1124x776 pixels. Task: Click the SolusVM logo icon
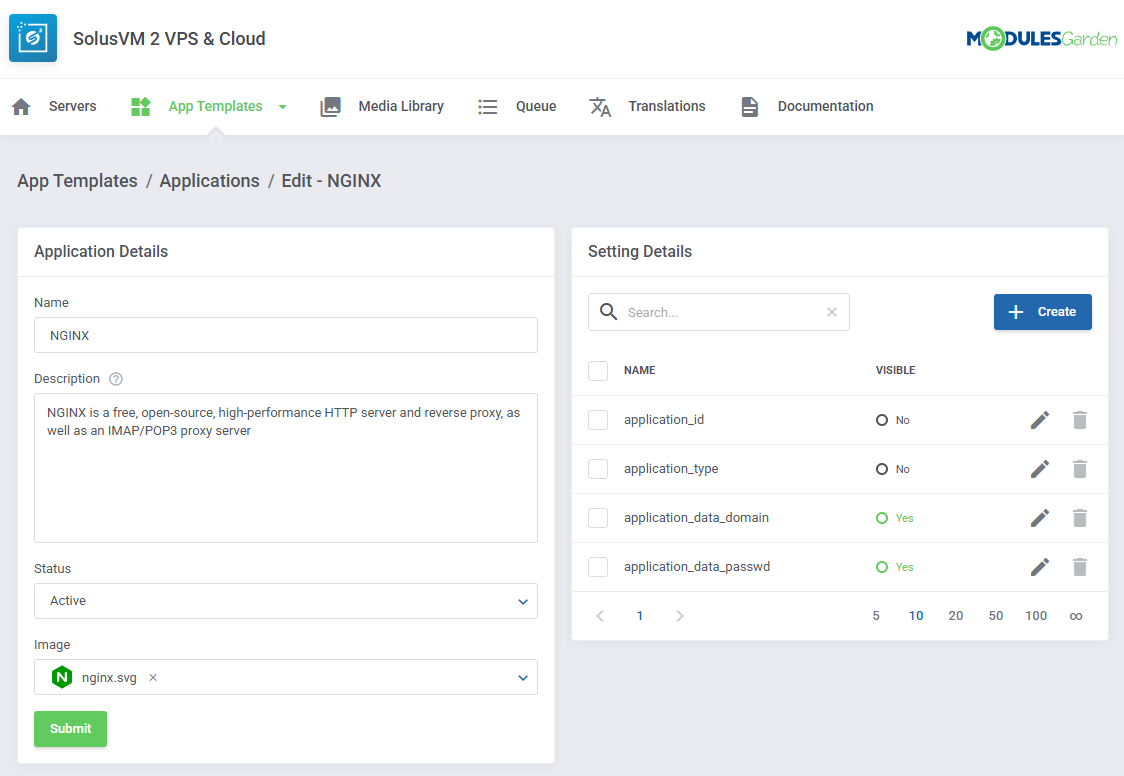pyautogui.click(x=33, y=39)
